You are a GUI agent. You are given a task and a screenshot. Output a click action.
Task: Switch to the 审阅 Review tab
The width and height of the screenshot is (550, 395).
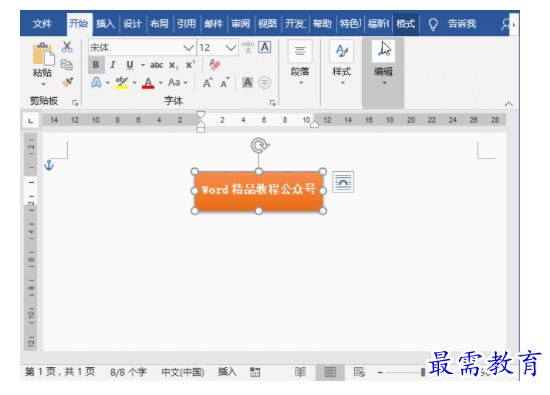[x=240, y=24]
